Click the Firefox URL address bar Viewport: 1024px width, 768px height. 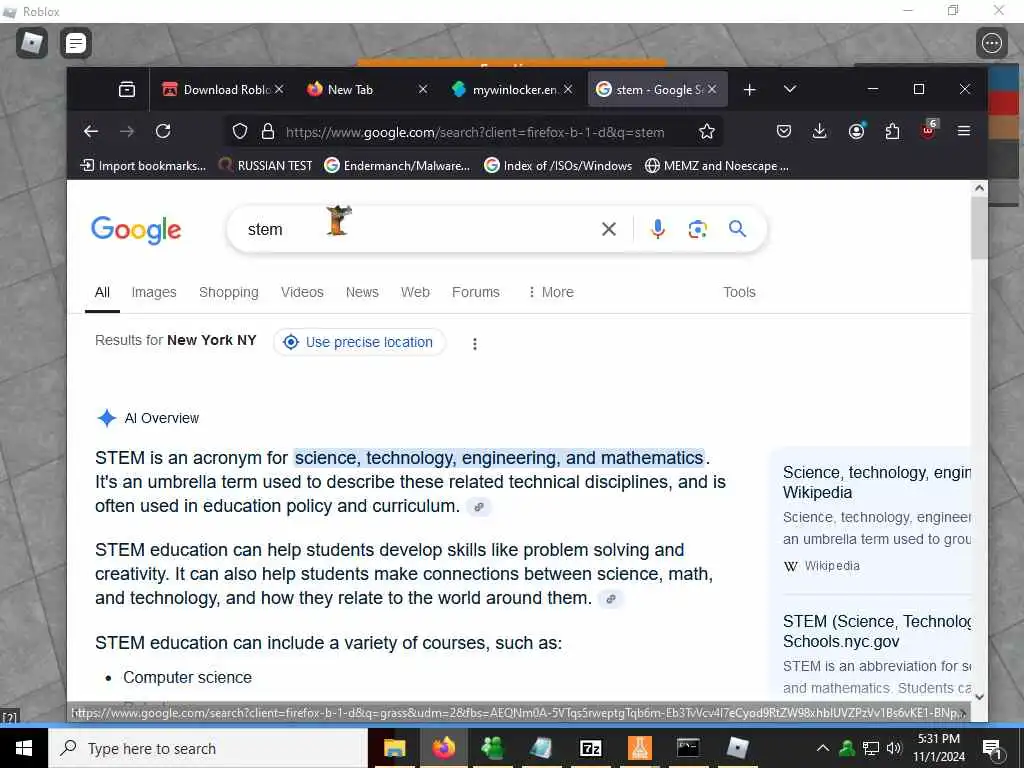click(475, 132)
